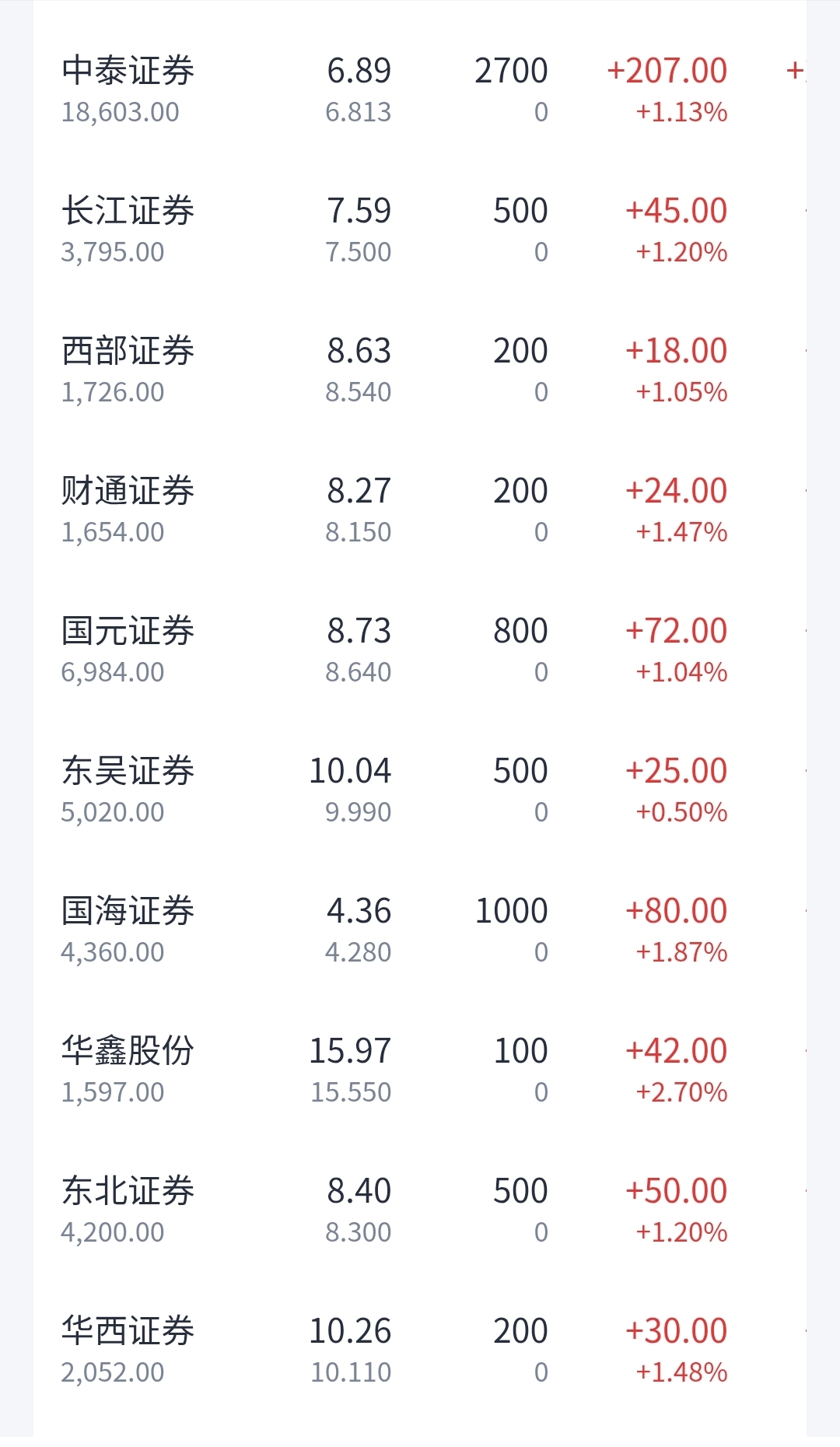Open the 中泰证券 holding row
Screen dimensions: 840x1447
[x=420, y=89]
